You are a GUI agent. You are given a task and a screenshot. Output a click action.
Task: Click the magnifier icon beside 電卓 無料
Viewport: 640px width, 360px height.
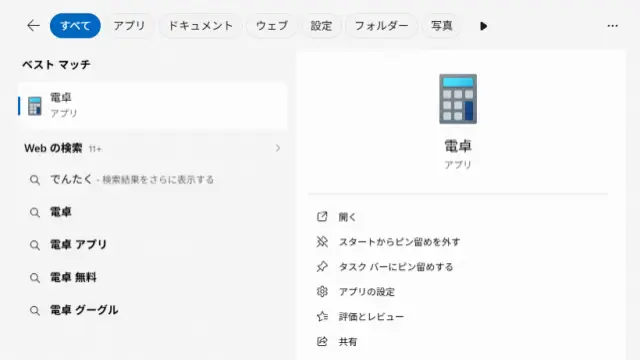tap(35, 278)
